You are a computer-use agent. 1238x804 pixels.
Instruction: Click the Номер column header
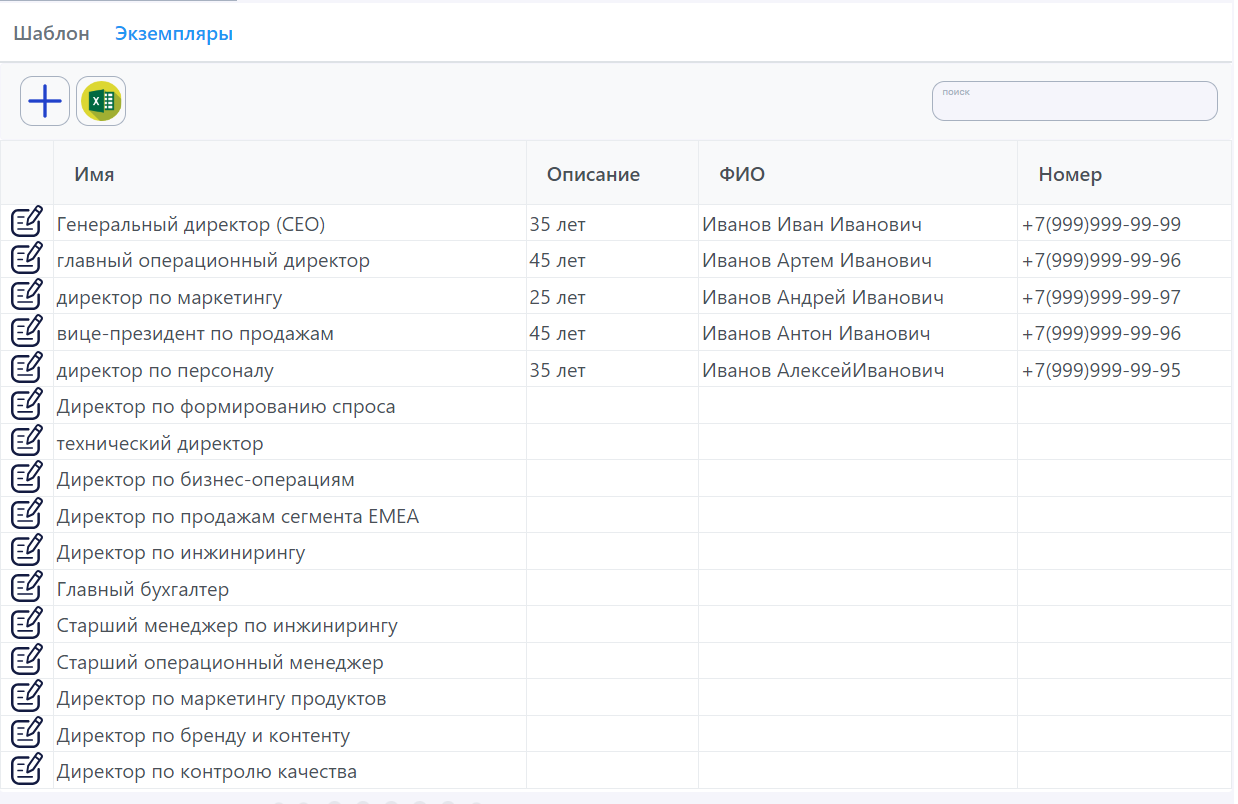[x=1070, y=175]
